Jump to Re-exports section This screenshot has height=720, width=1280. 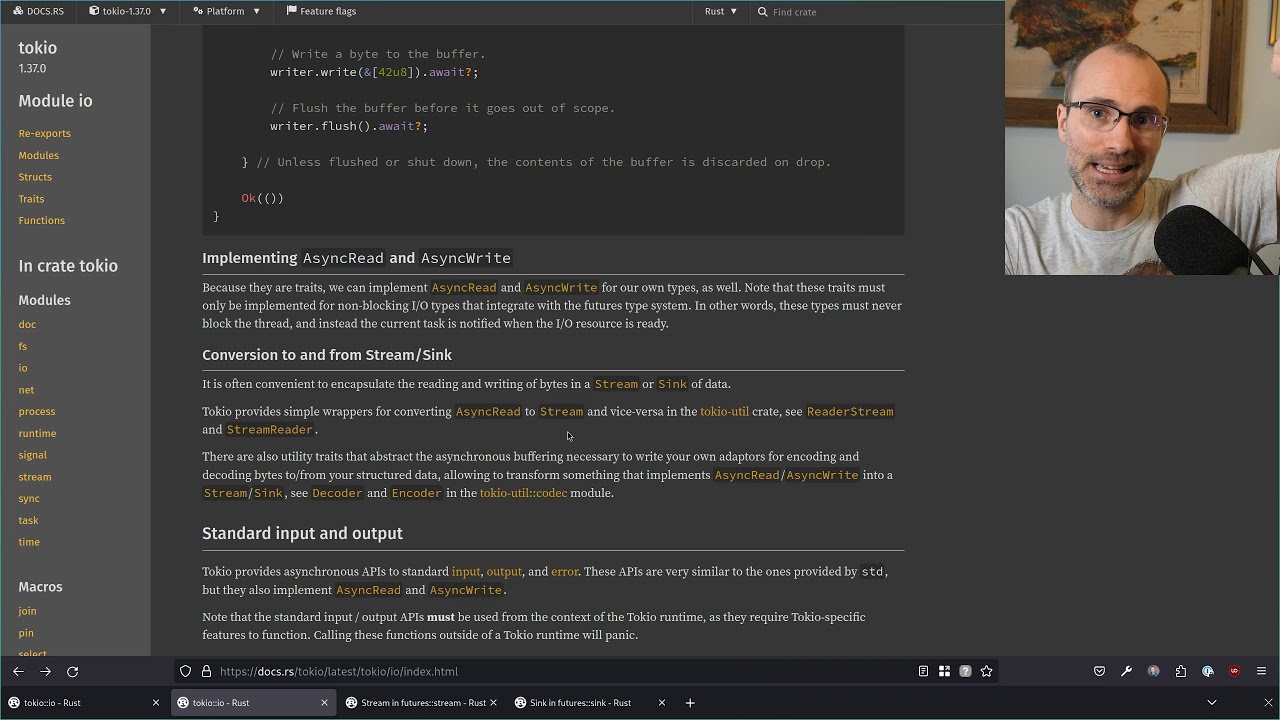click(44, 133)
